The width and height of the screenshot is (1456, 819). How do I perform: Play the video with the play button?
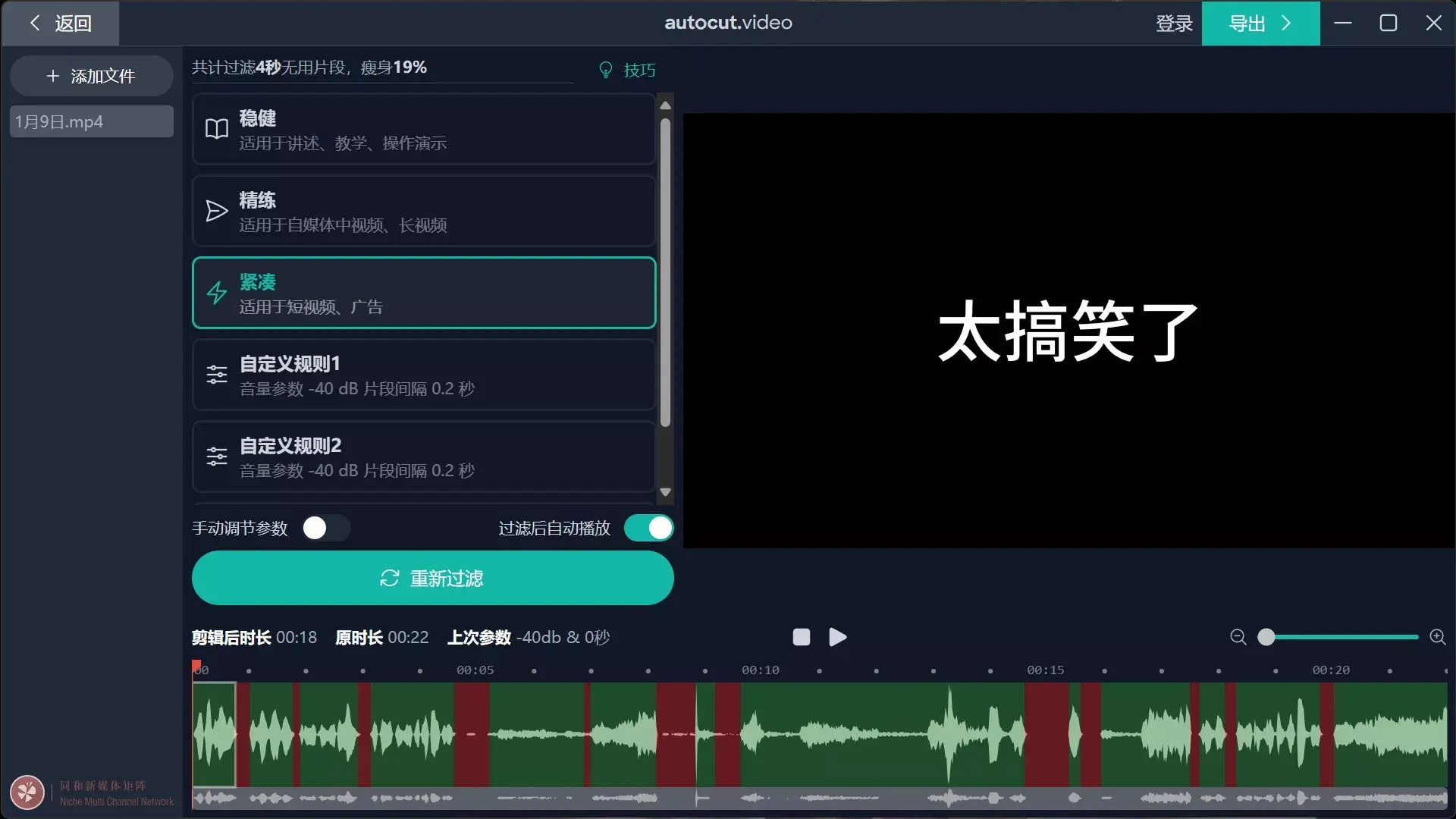tap(837, 637)
